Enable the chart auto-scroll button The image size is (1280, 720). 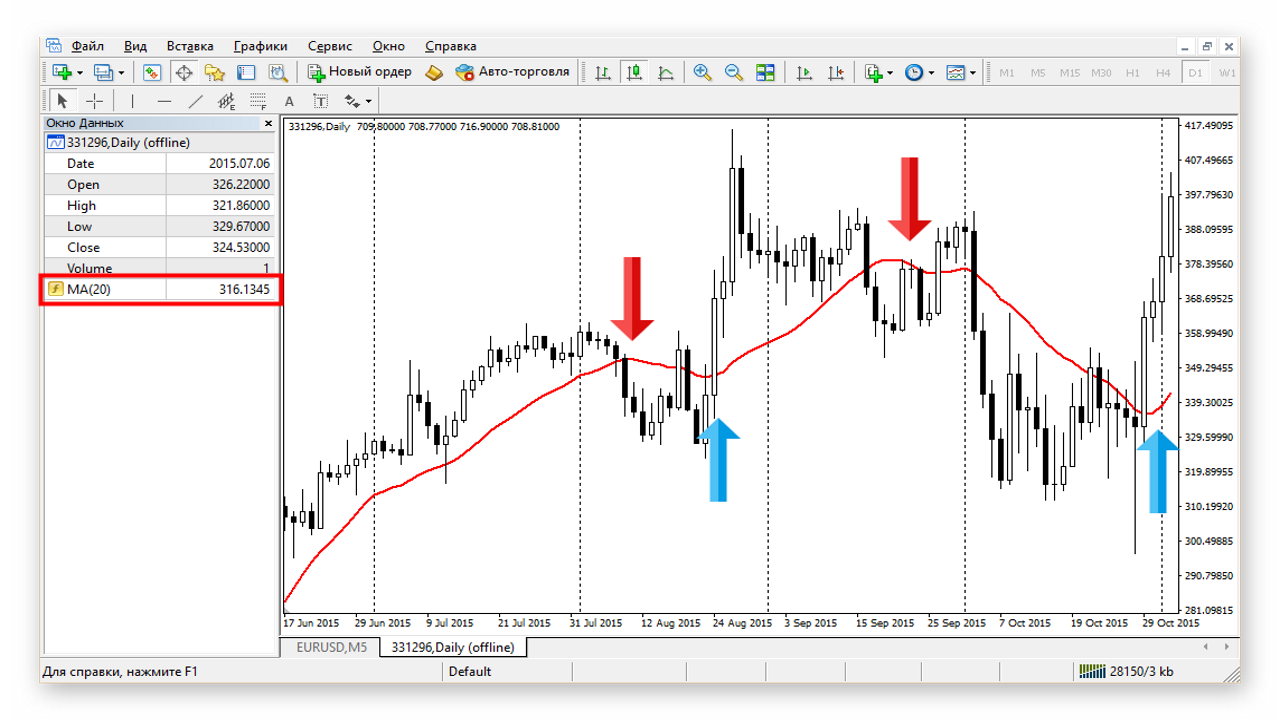coord(804,72)
